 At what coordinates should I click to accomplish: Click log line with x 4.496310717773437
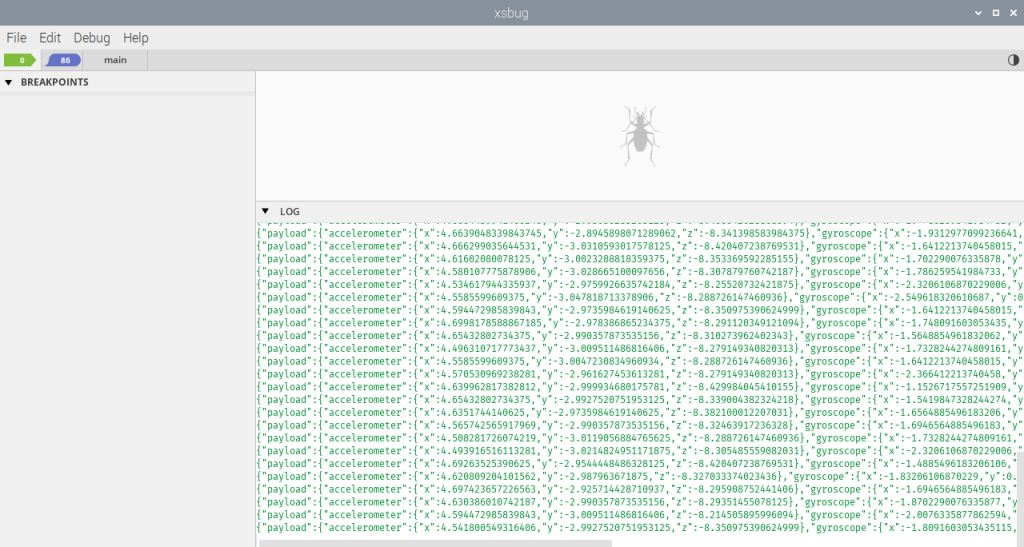640,349
